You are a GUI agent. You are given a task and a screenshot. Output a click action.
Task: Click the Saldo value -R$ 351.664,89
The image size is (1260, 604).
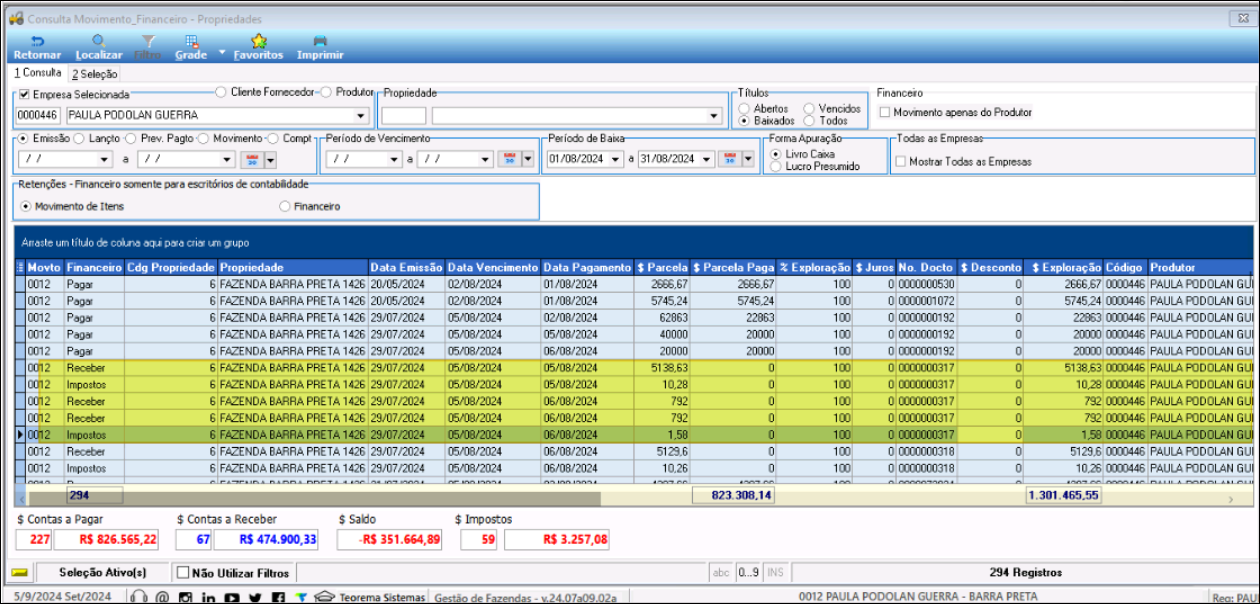(x=388, y=539)
